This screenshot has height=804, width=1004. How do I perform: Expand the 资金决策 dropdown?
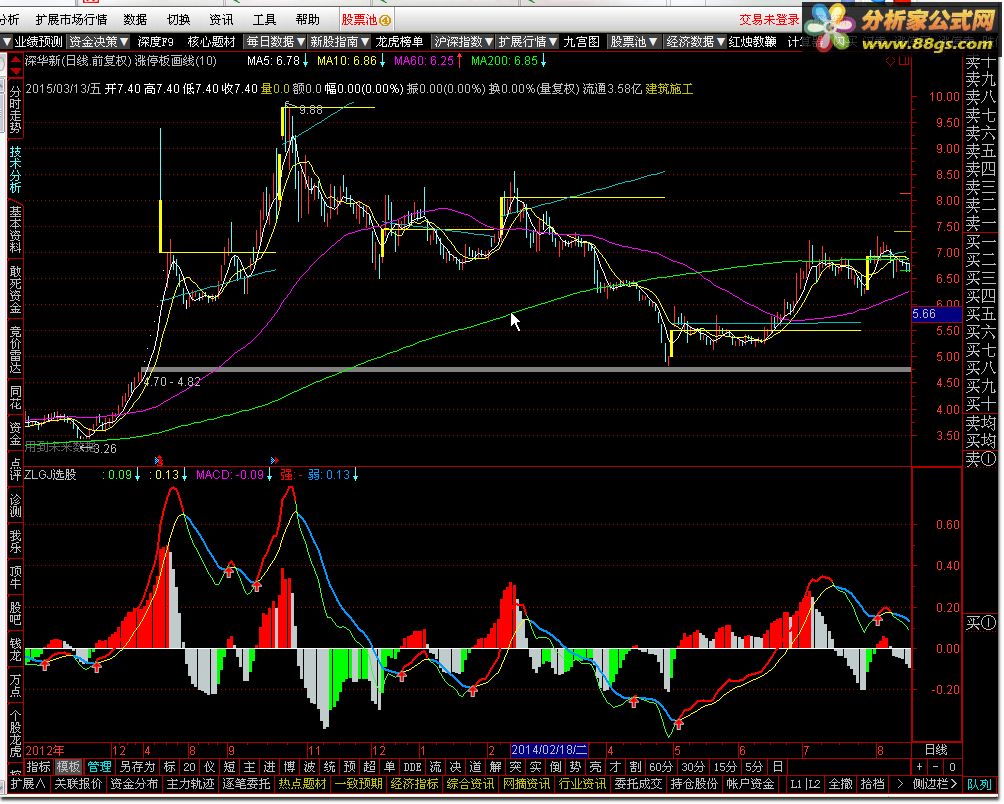(x=99, y=42)
